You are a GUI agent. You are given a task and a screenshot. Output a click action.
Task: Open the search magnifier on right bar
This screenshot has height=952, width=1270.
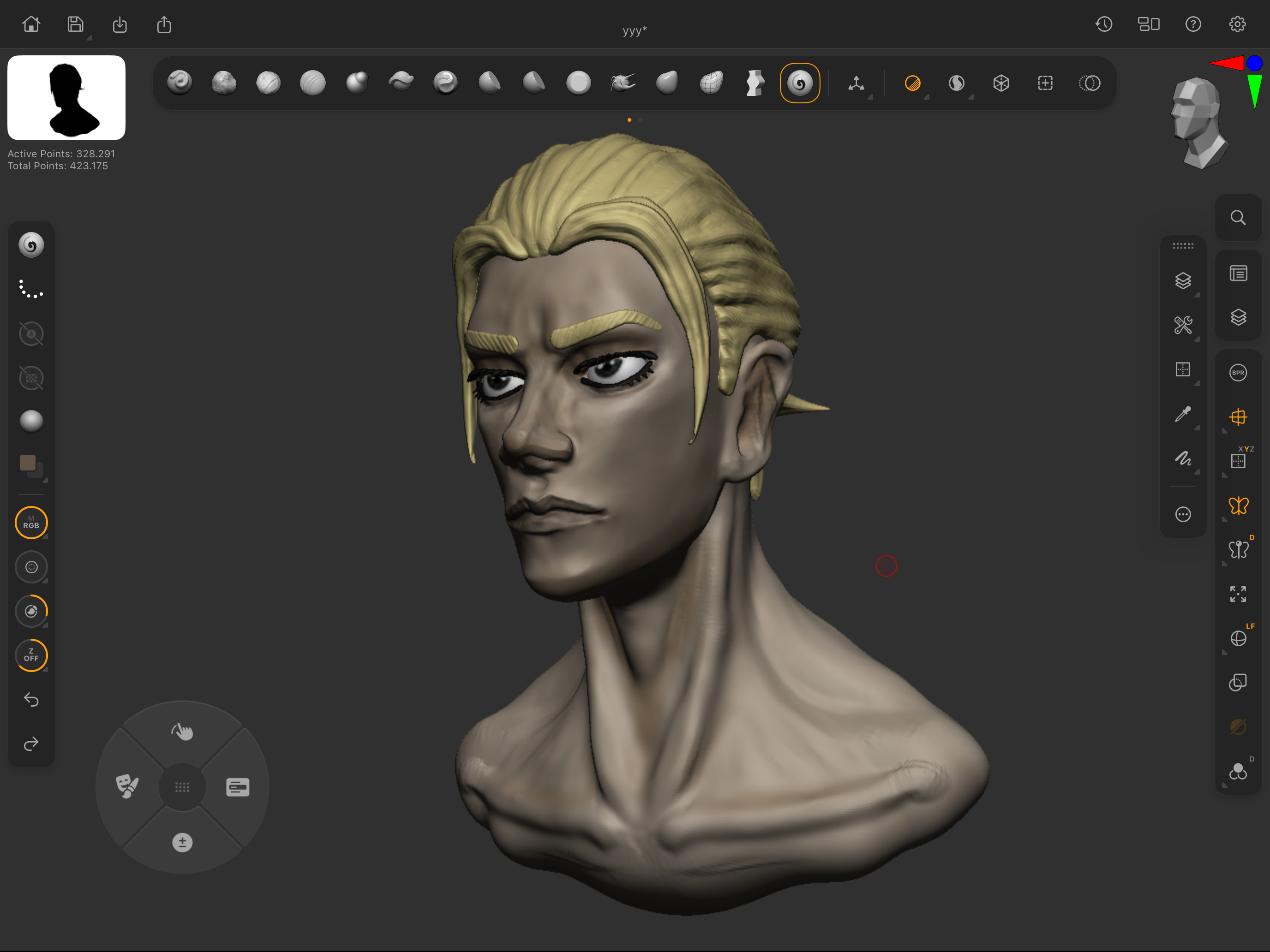tap(1238, 218)
